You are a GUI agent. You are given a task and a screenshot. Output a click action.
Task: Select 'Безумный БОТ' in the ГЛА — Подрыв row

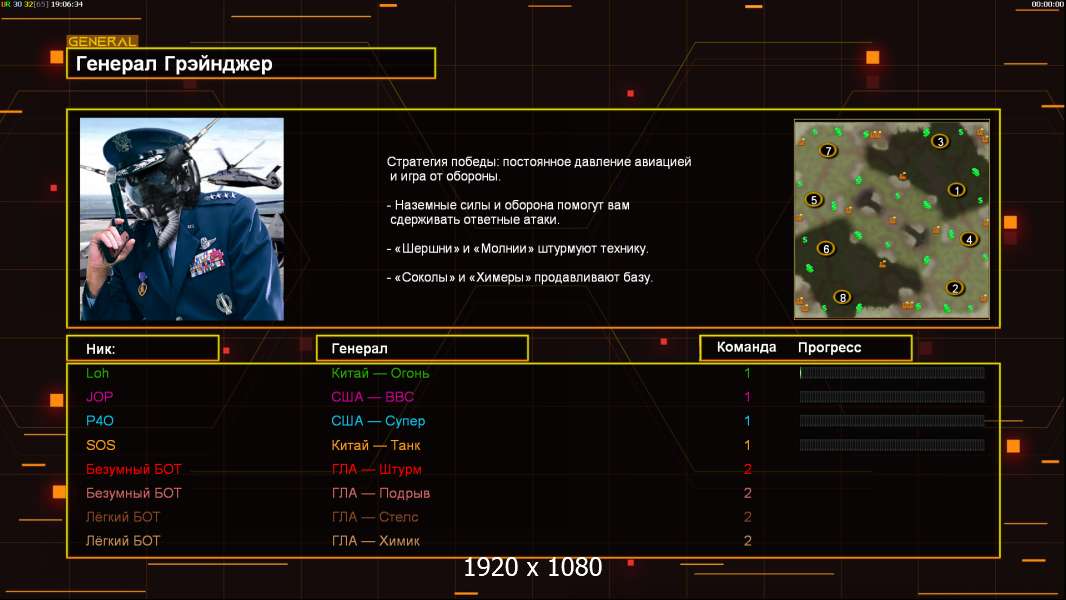(133, 493)
